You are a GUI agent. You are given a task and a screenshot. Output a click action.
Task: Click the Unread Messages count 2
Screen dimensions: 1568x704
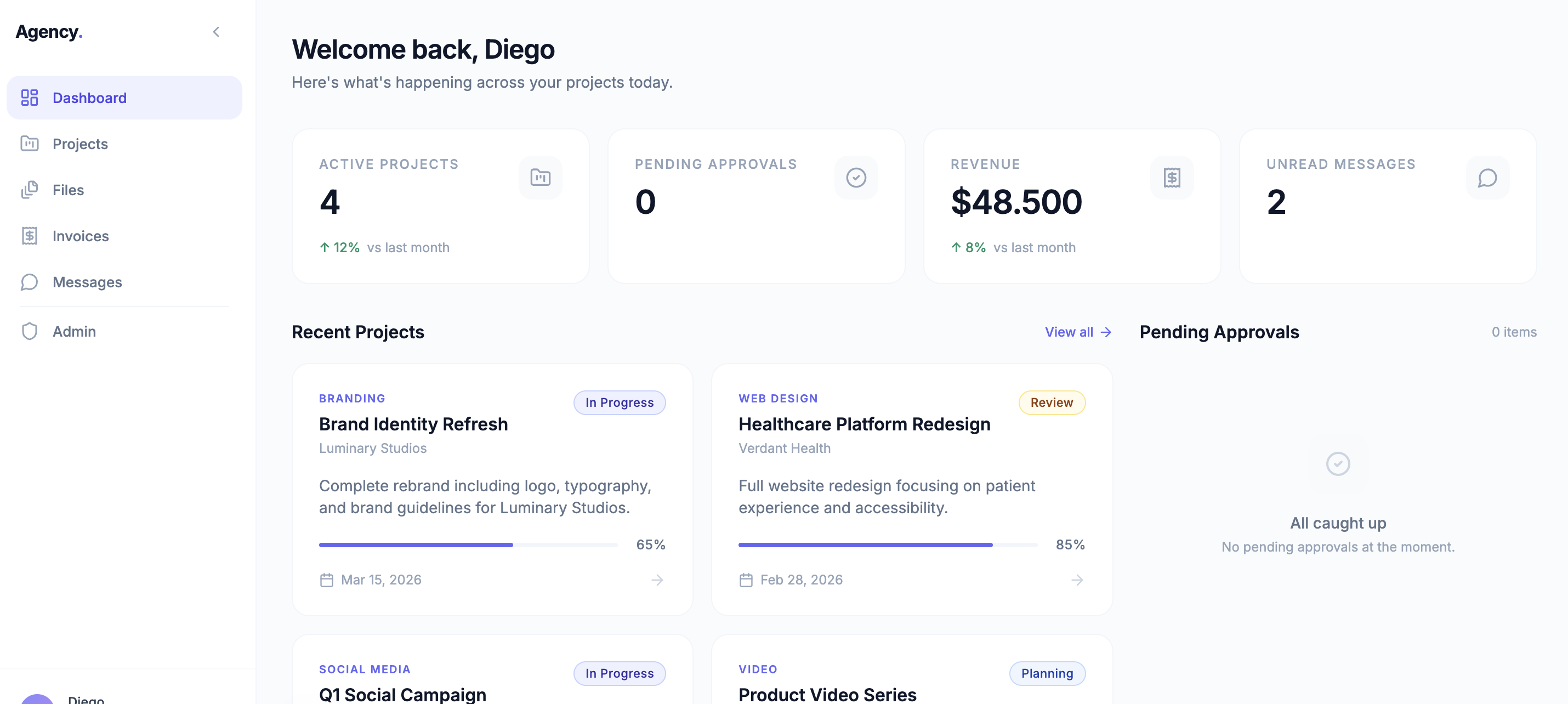click(x=1276, y=202)
